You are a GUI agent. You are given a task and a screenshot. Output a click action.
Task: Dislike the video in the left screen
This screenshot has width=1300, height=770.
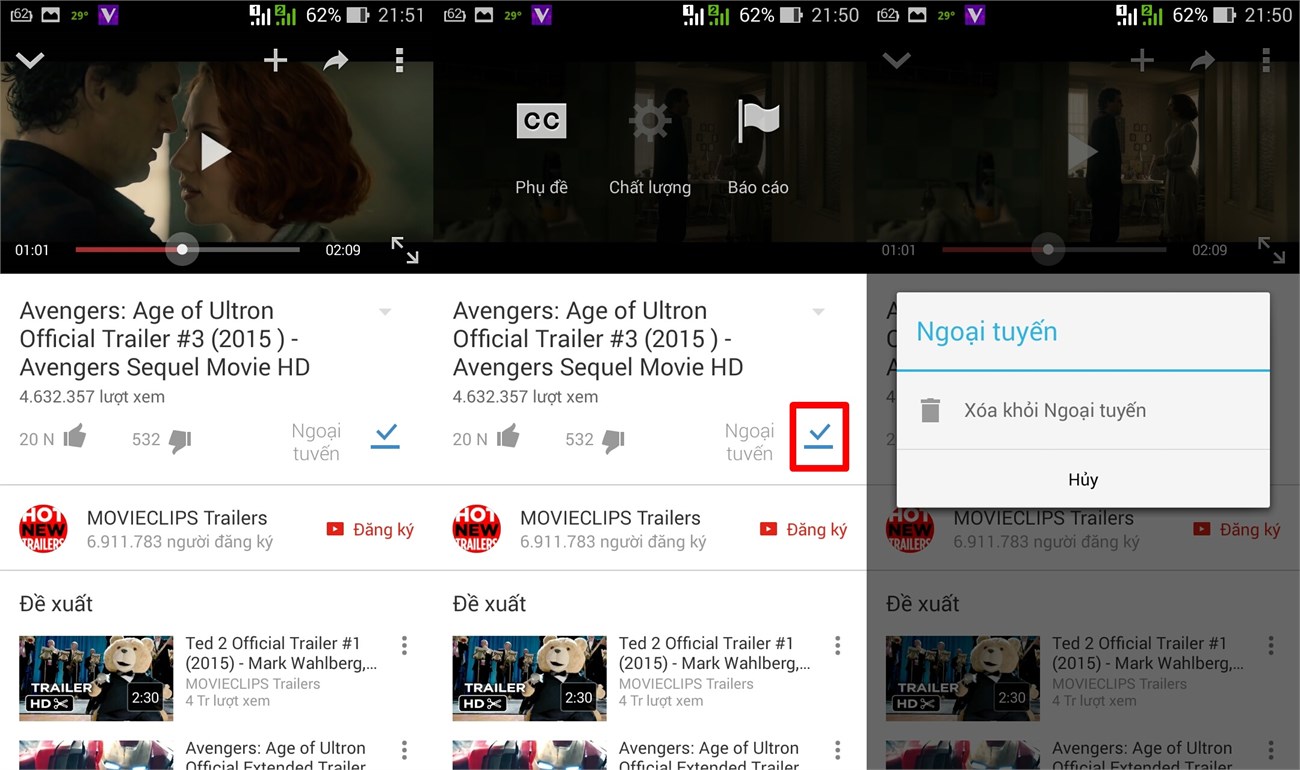tap(180, 440)
